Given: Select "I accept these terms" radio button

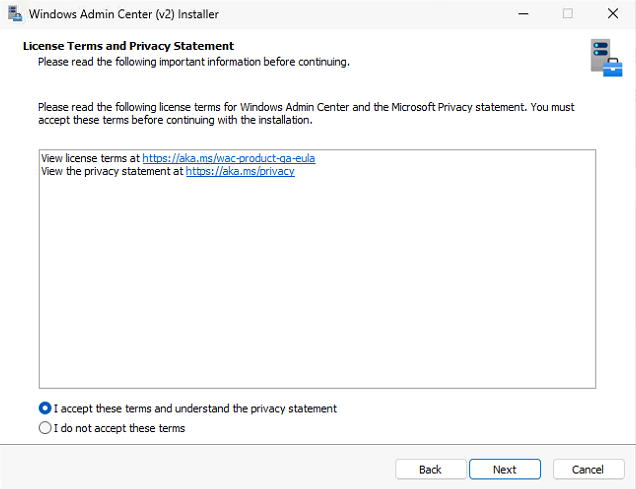Looking at the screenshot, I should pyautogui.click(x=45, y=408).
